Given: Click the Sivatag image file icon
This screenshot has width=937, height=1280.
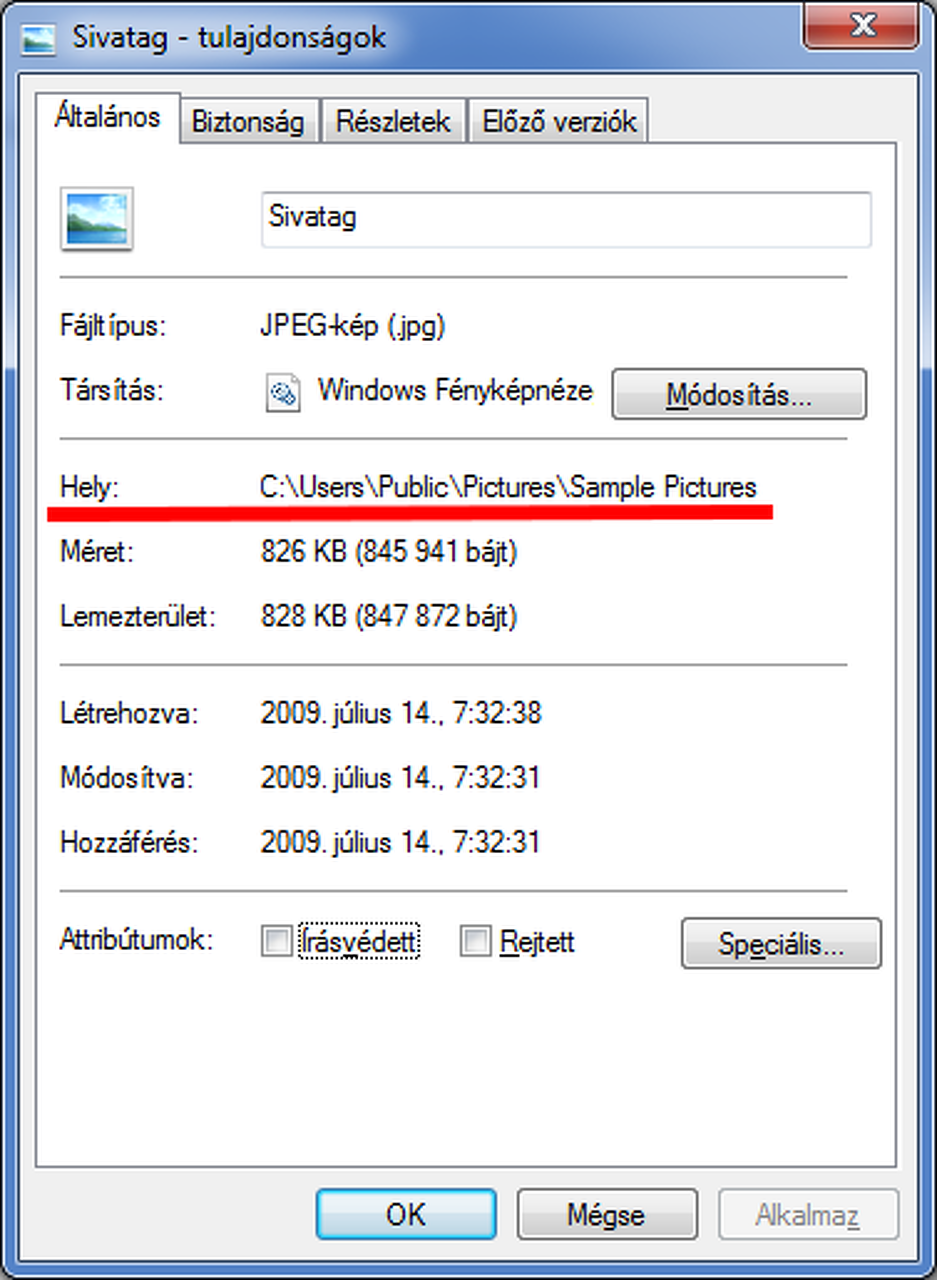Looking at the screenshot, I should (97, 218).
